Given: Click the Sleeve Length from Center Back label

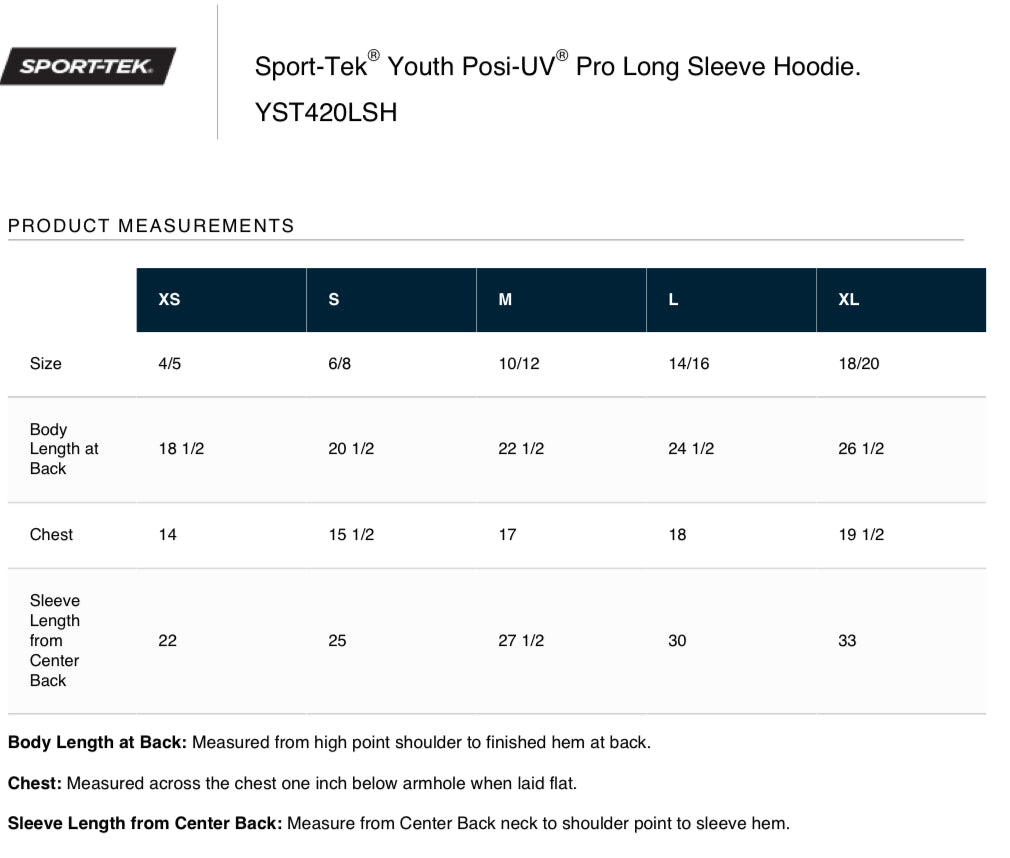Looking at the screenshot, I should coord(55,640).
